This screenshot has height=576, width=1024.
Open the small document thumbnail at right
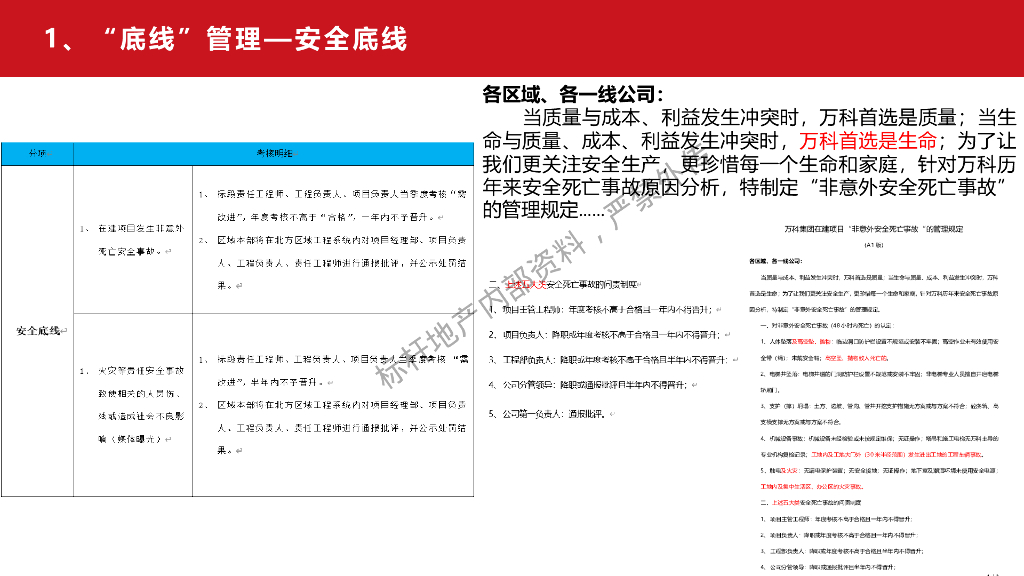pyautogui.click(x=875, y=398)
